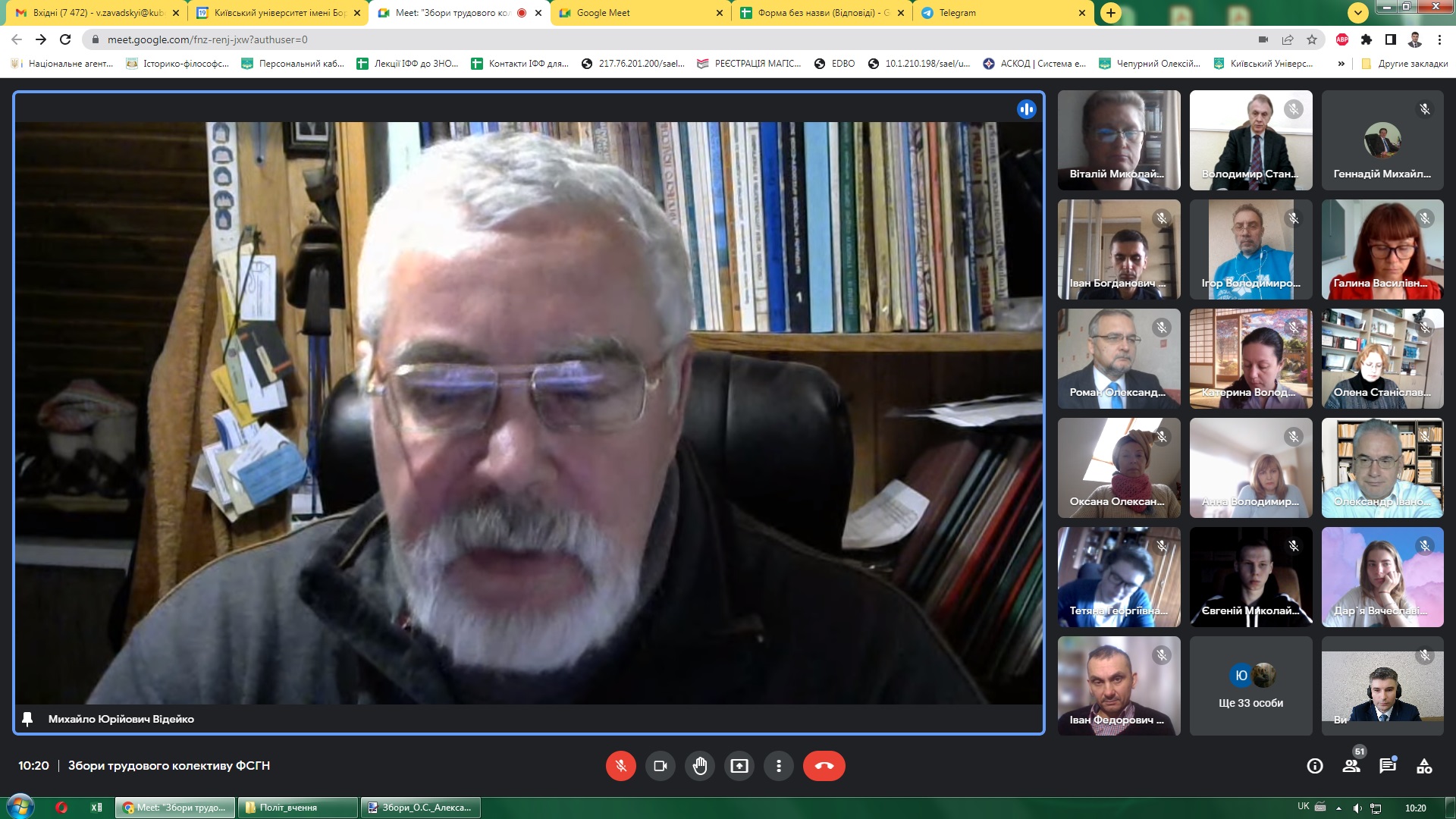
Task: Open the tab search dropdown arrow
Action: coord(1357,12)
